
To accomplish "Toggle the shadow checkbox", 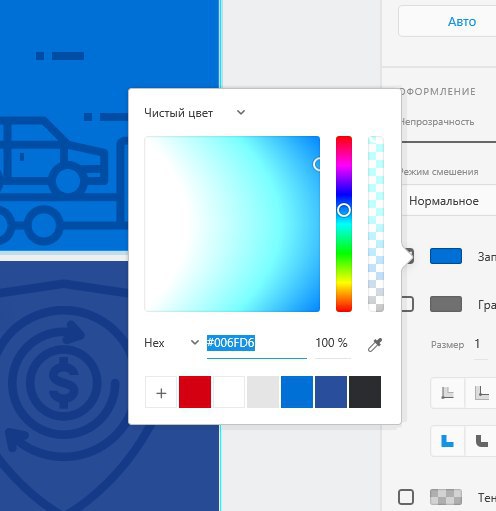I will (406, 497).
